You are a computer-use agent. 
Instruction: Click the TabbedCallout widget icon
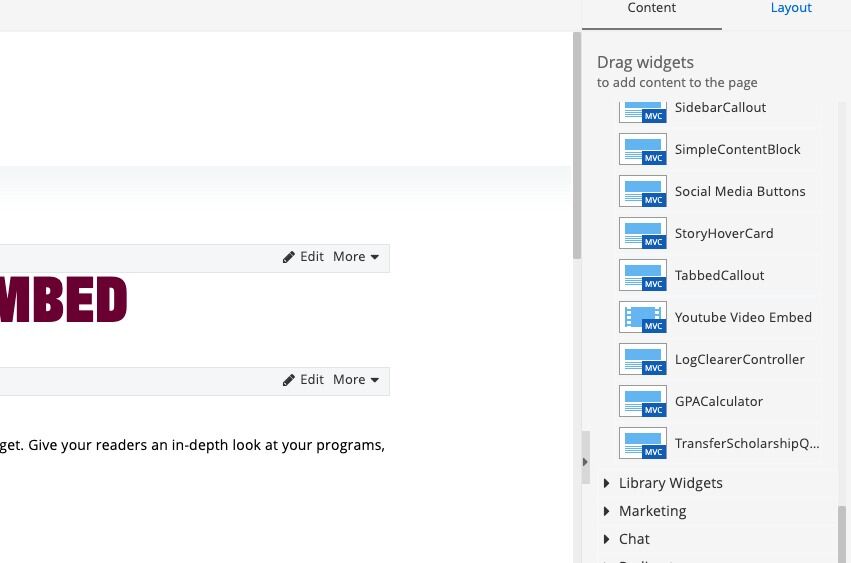click(x=643, y=275)
